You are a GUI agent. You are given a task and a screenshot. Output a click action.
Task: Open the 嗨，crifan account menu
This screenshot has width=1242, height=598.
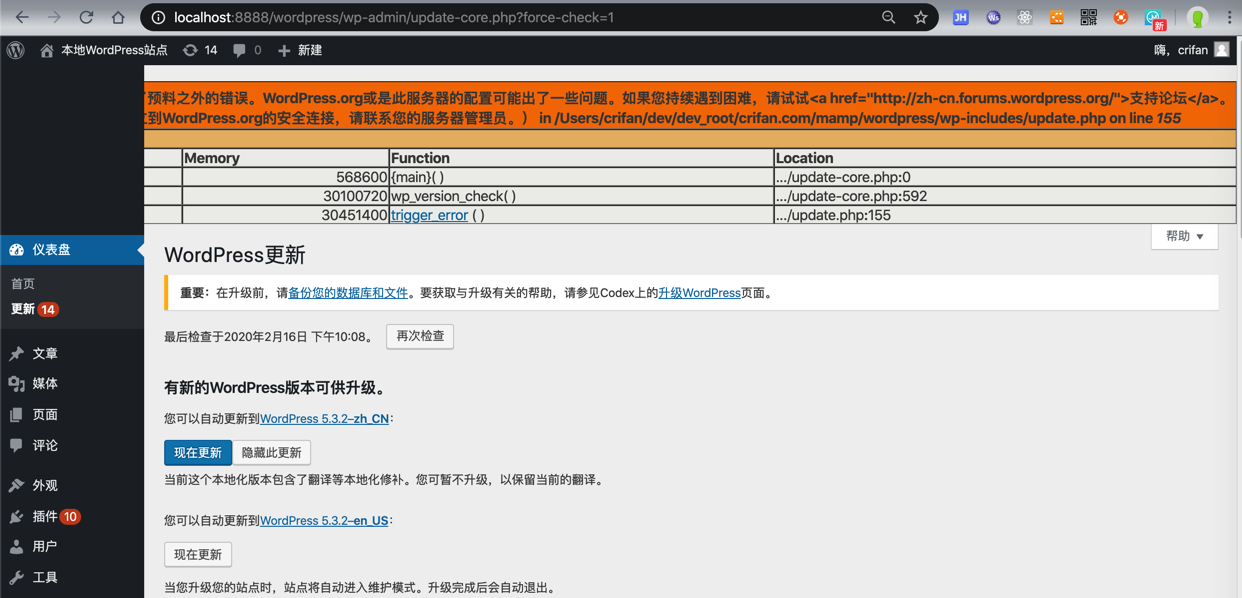coord(1191,50)
